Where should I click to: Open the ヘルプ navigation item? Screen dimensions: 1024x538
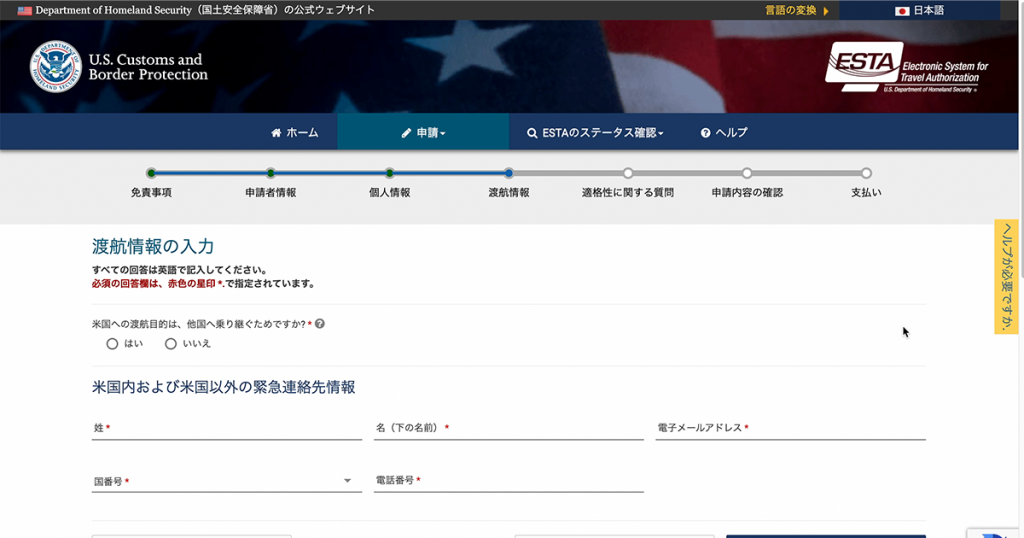pyautogui.click(x=724, y=132)
